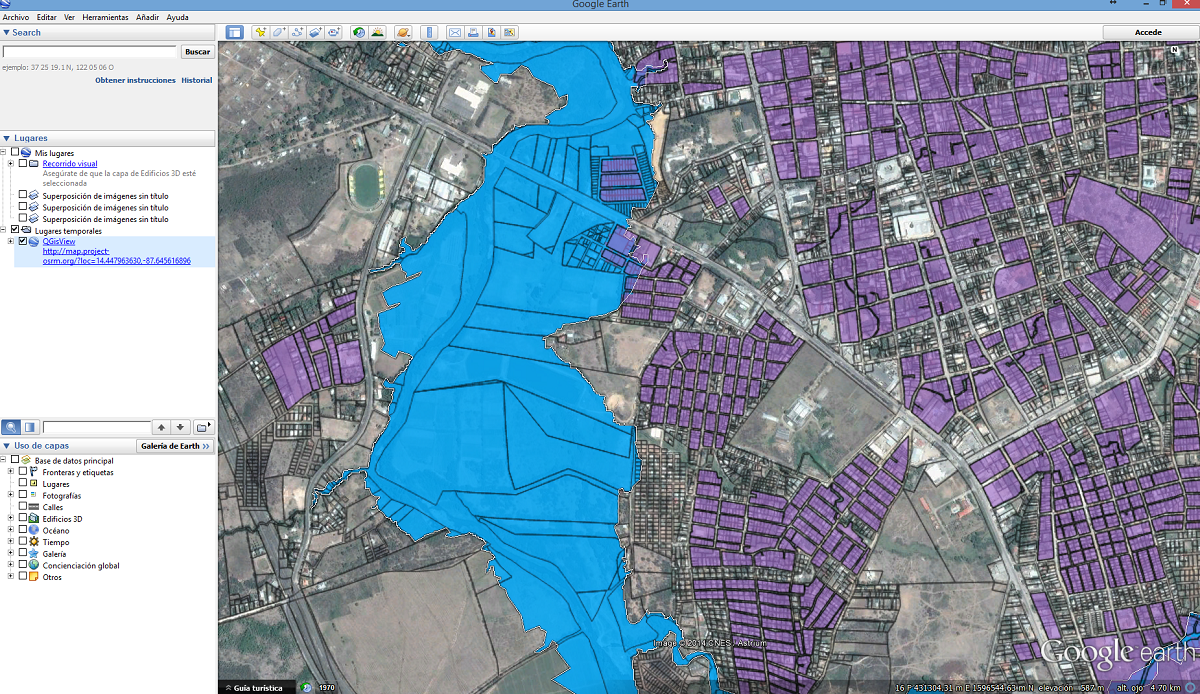Viewport: 1200px width, 694px height.
Task: Enable the Fotografías layer checkbox
Action: click(x=23, y=495)
